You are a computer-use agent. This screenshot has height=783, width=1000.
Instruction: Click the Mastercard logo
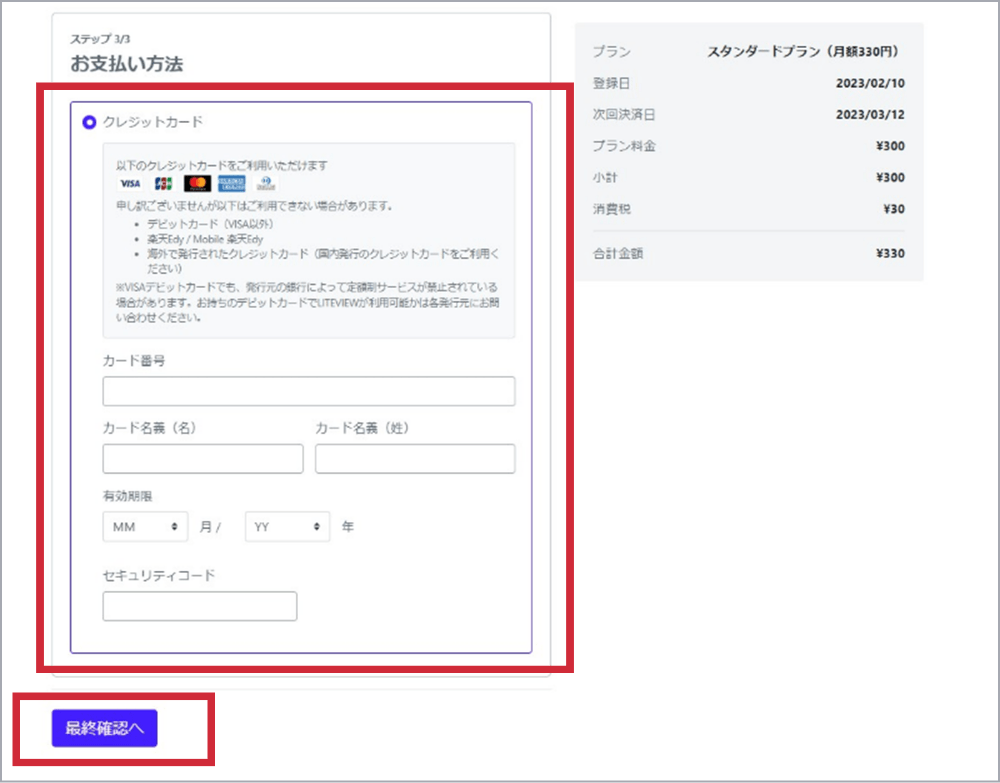(197, 184)
